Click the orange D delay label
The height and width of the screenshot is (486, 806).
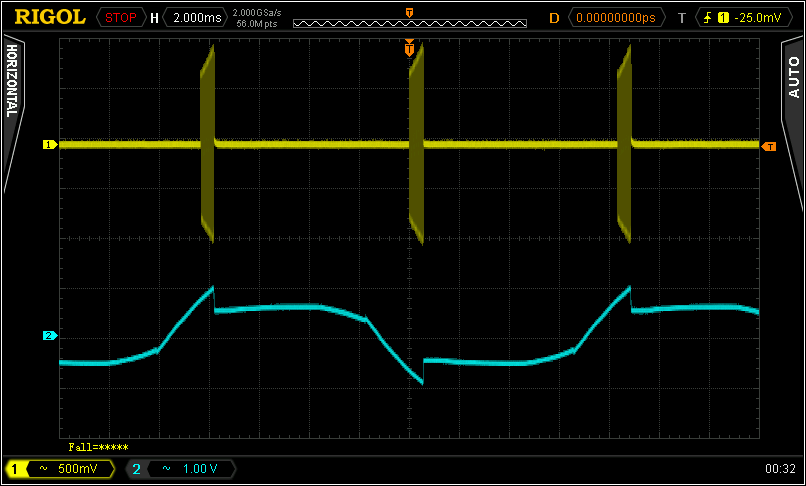click(x=554, y=17)
